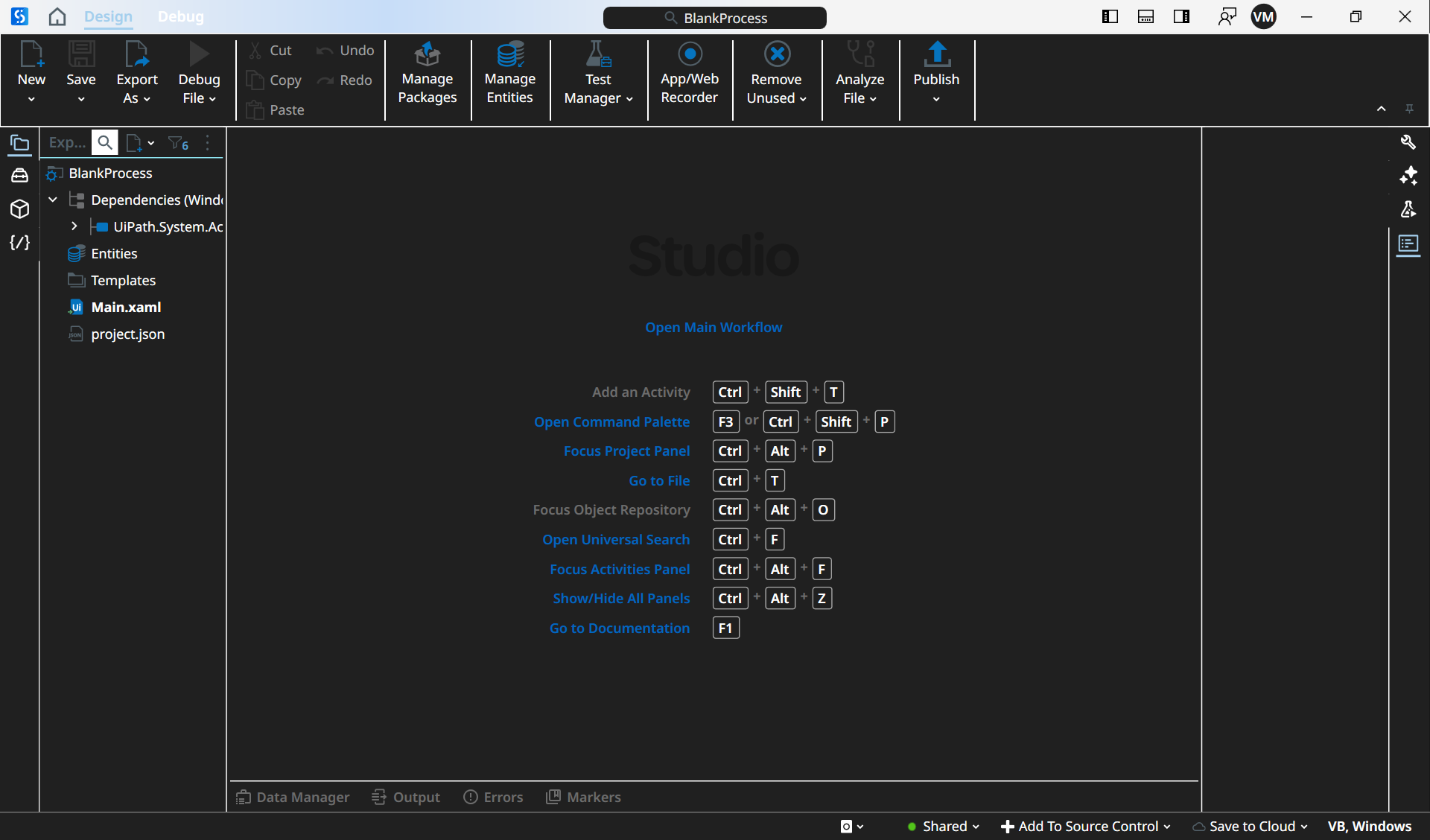This screenshot has width=1430, height=840.
Task: Switch to the Debug tab
Action: 180,16
